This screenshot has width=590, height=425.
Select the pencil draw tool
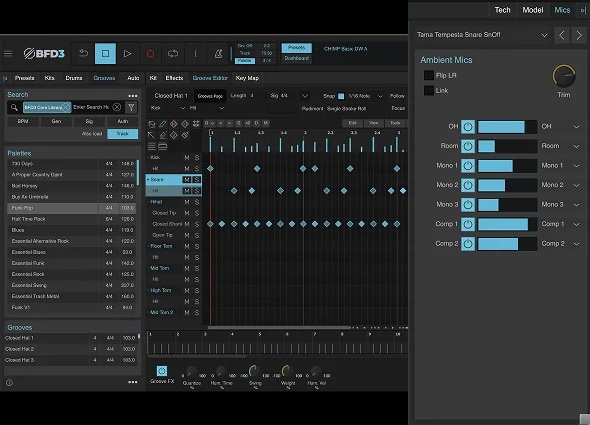163,123
